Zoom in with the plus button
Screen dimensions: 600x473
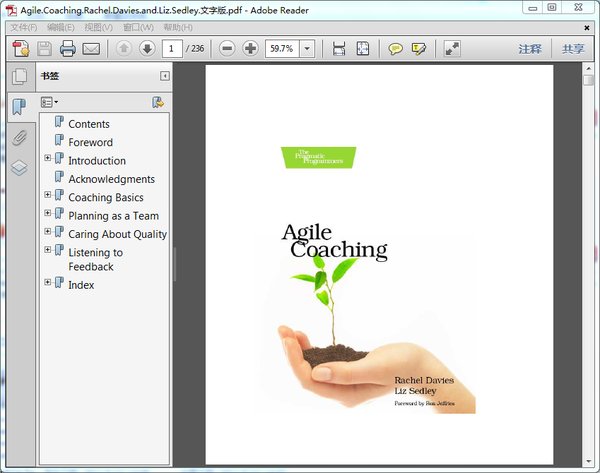coord(250,49)
